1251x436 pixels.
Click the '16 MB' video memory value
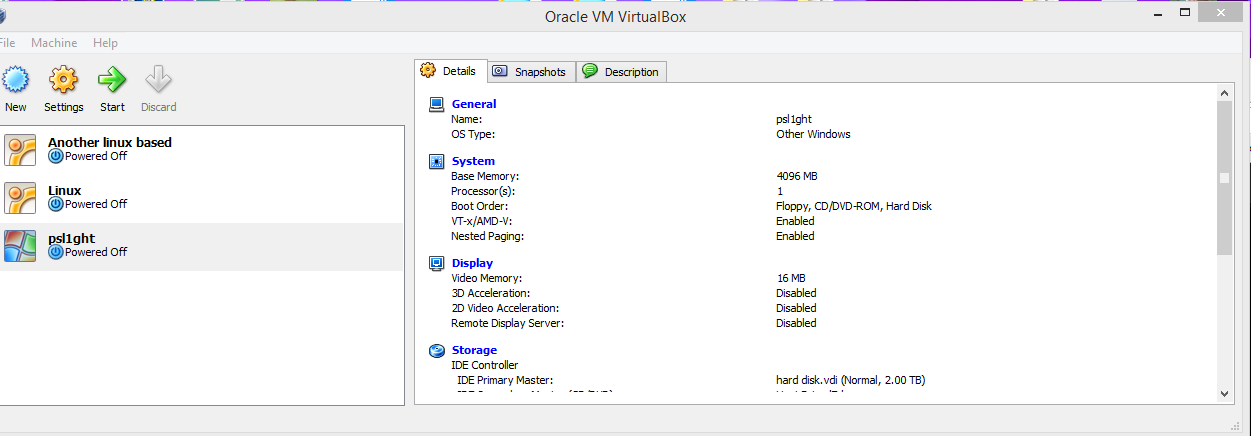coord(791,278)
